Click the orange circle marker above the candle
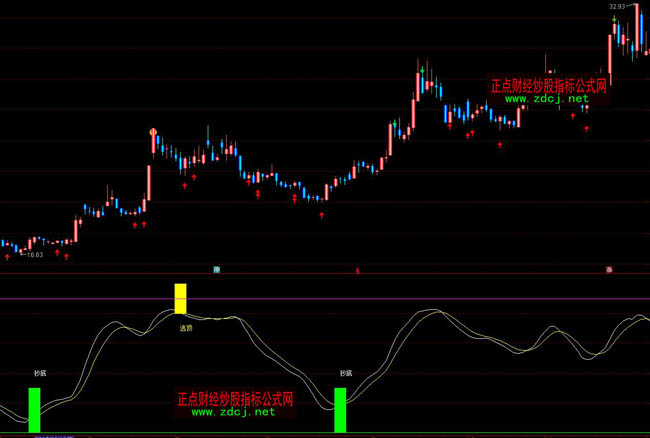The width and height of the screenshot is (650, 438). (153, 131)
